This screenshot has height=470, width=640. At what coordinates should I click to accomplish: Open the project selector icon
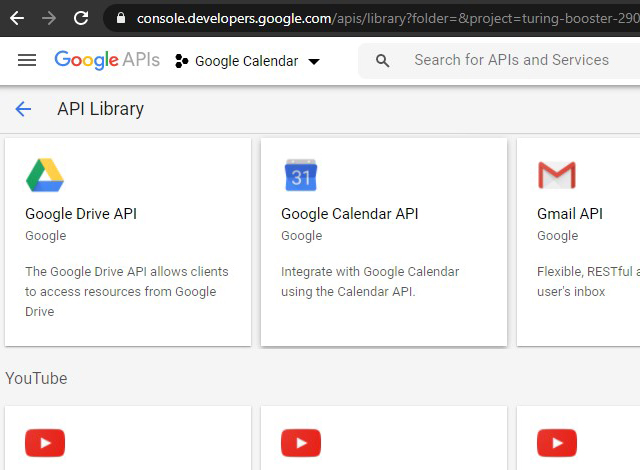tap(182, 61)
